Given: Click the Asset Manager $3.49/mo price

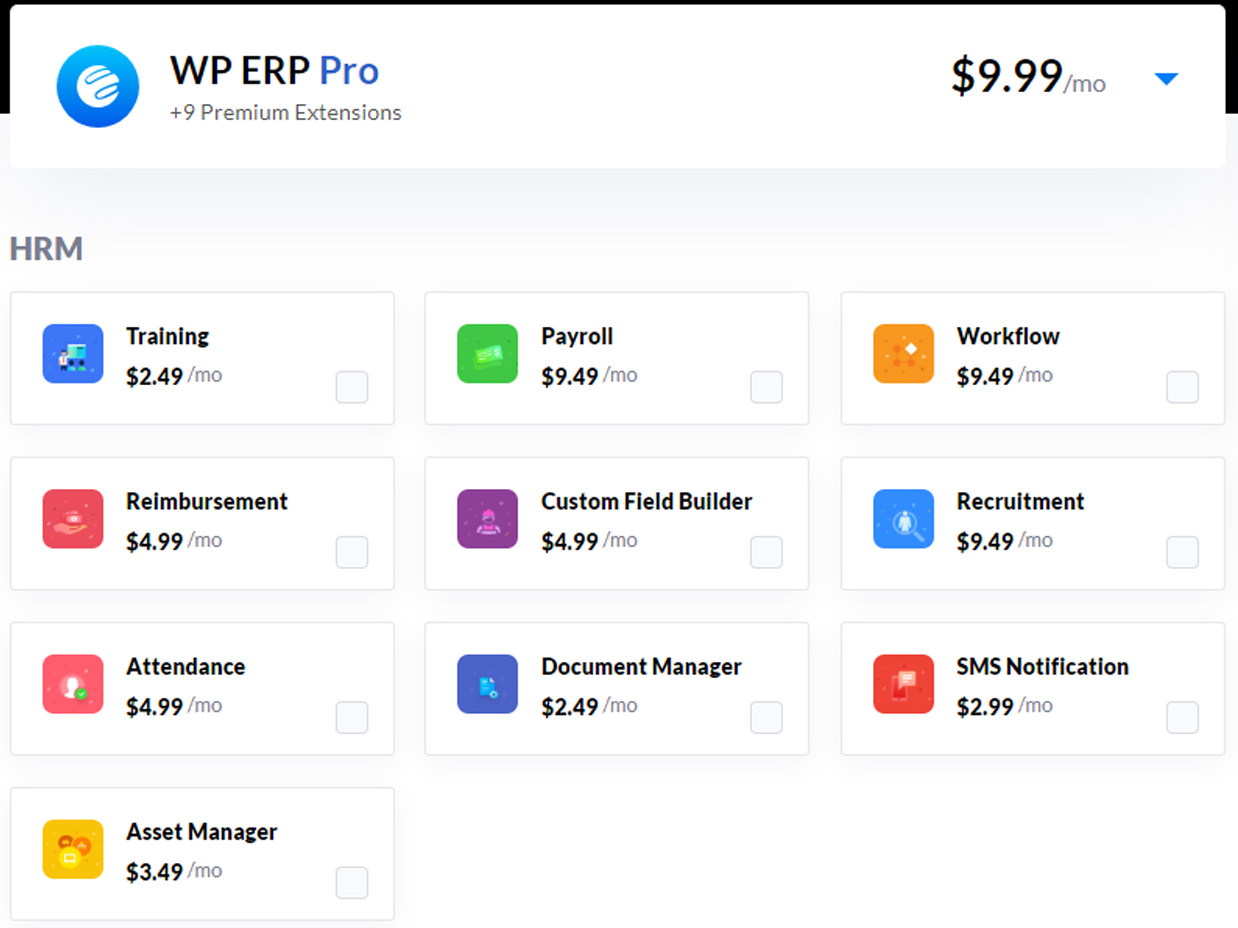Looking at the screenshot, I should (x=174, y=872).
